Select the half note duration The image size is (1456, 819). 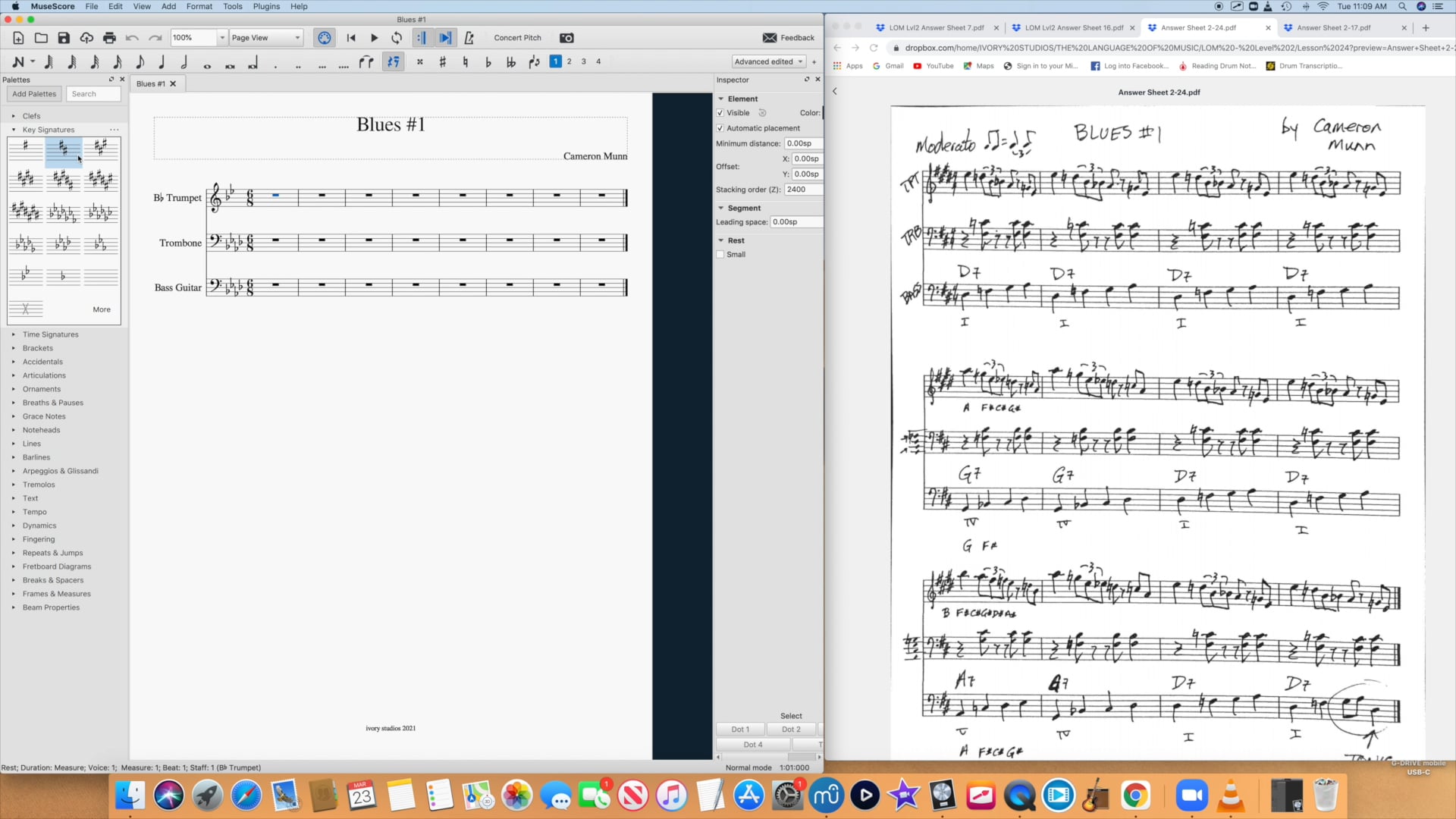point(184,62)
